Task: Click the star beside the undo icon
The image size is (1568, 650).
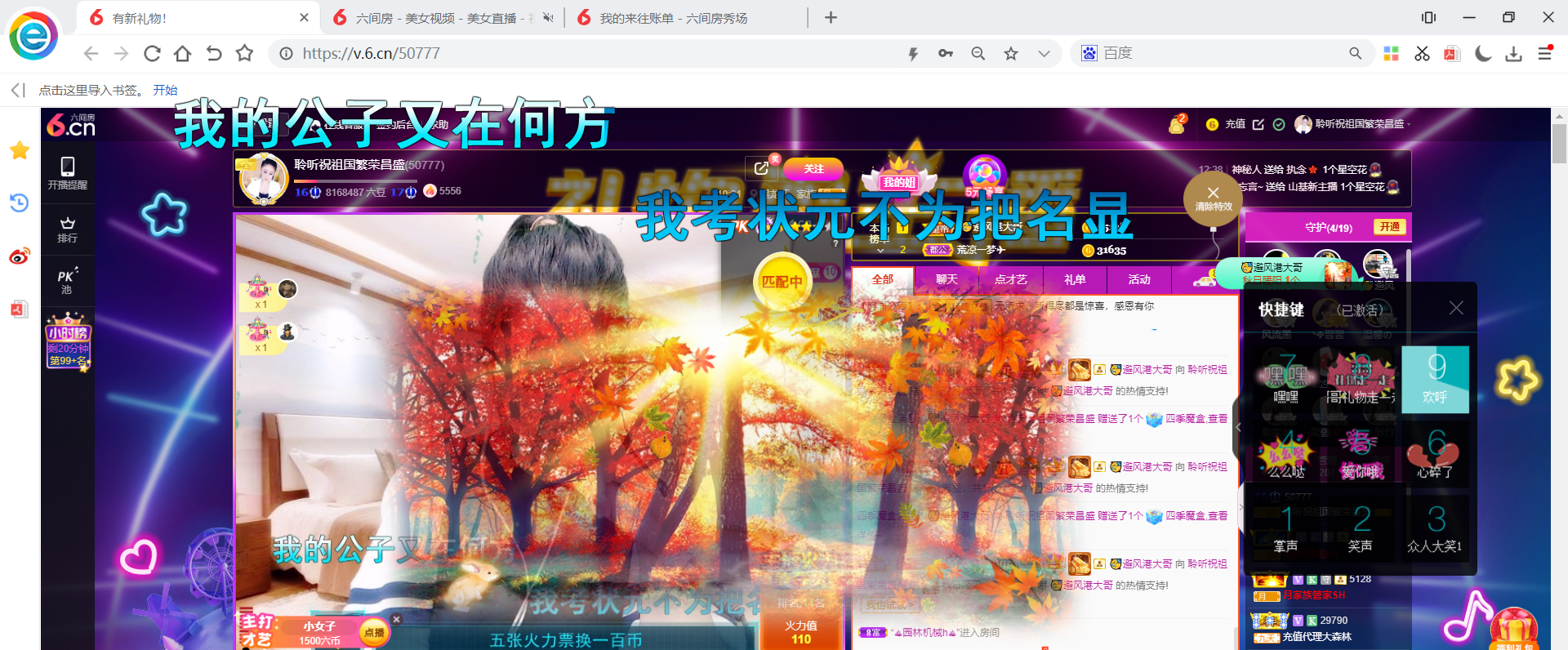Action: click(244, 54)
